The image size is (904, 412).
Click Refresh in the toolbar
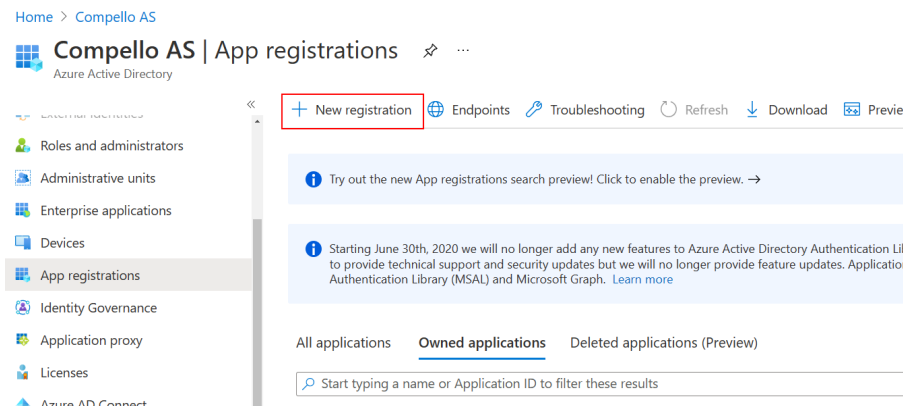pos(694,110)
